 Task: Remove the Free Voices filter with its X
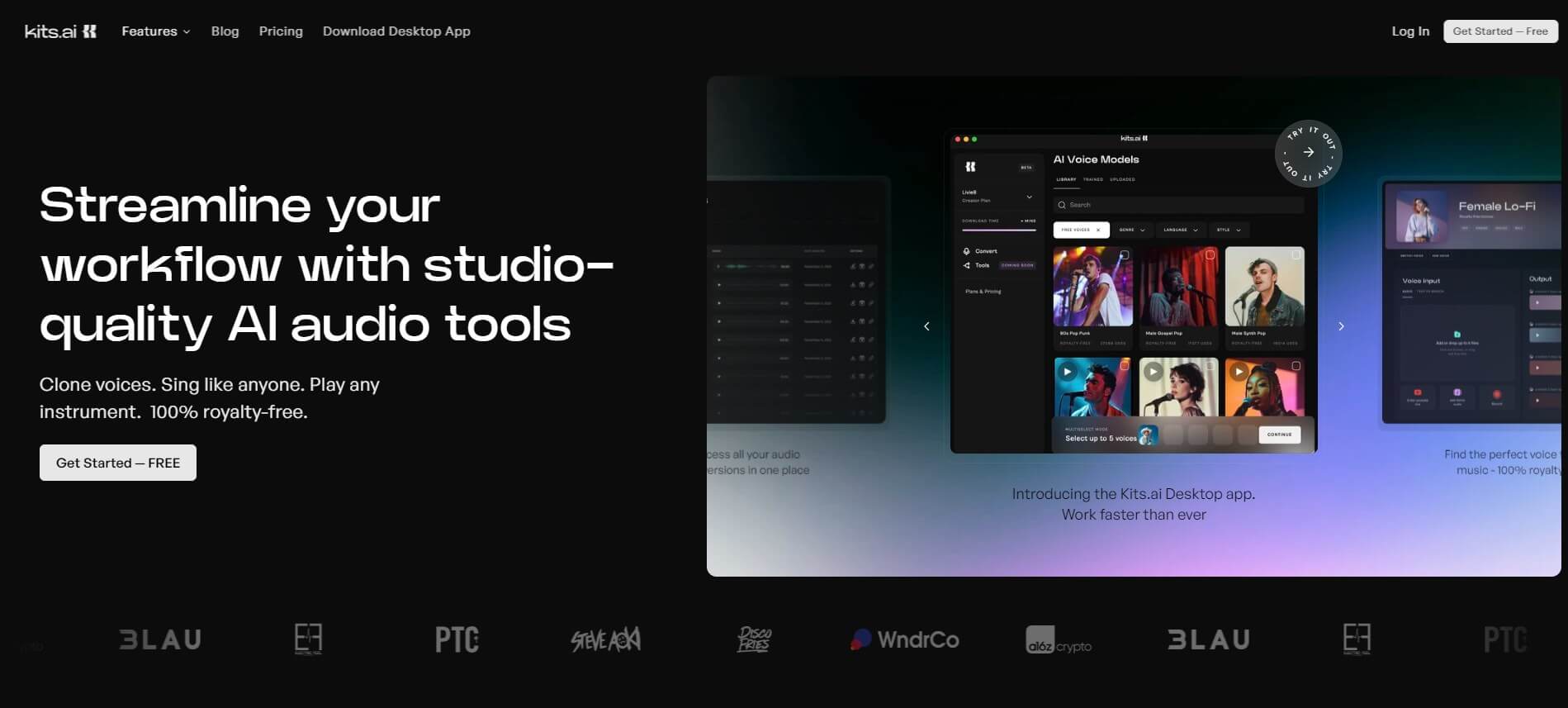(1098, 230)
